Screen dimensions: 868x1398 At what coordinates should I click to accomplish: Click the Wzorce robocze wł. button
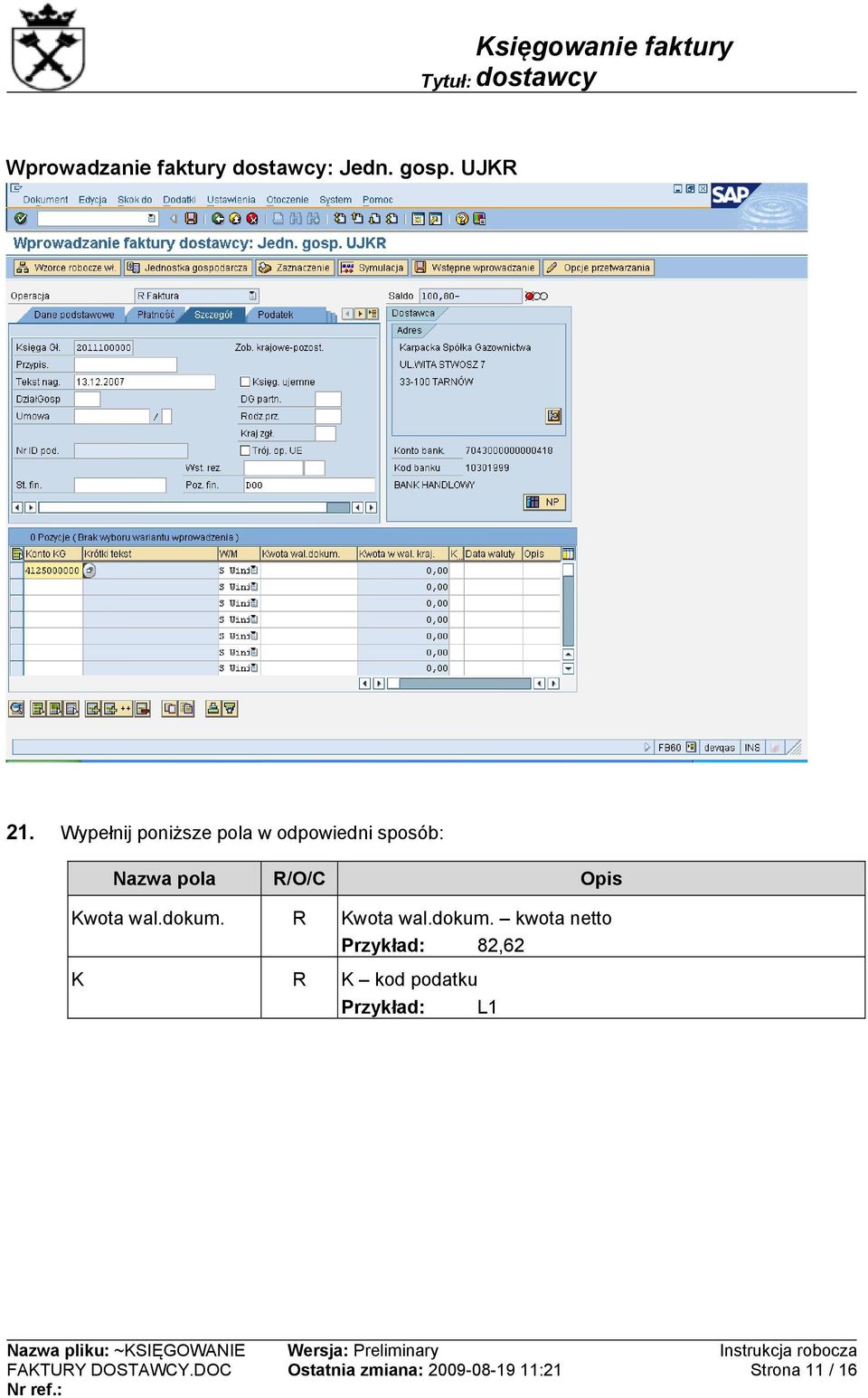click(66, 268)
